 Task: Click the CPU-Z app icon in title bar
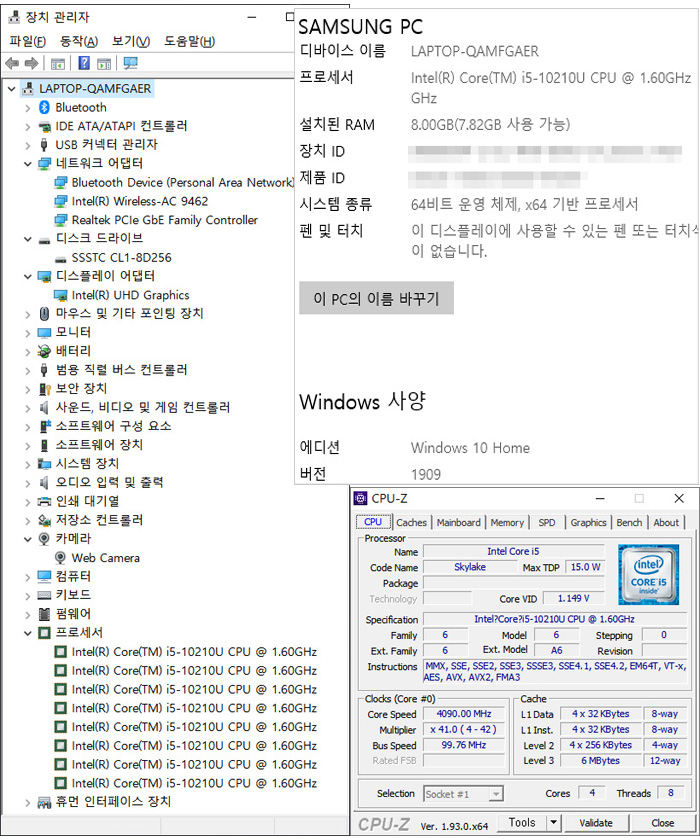tap(361, 499)
